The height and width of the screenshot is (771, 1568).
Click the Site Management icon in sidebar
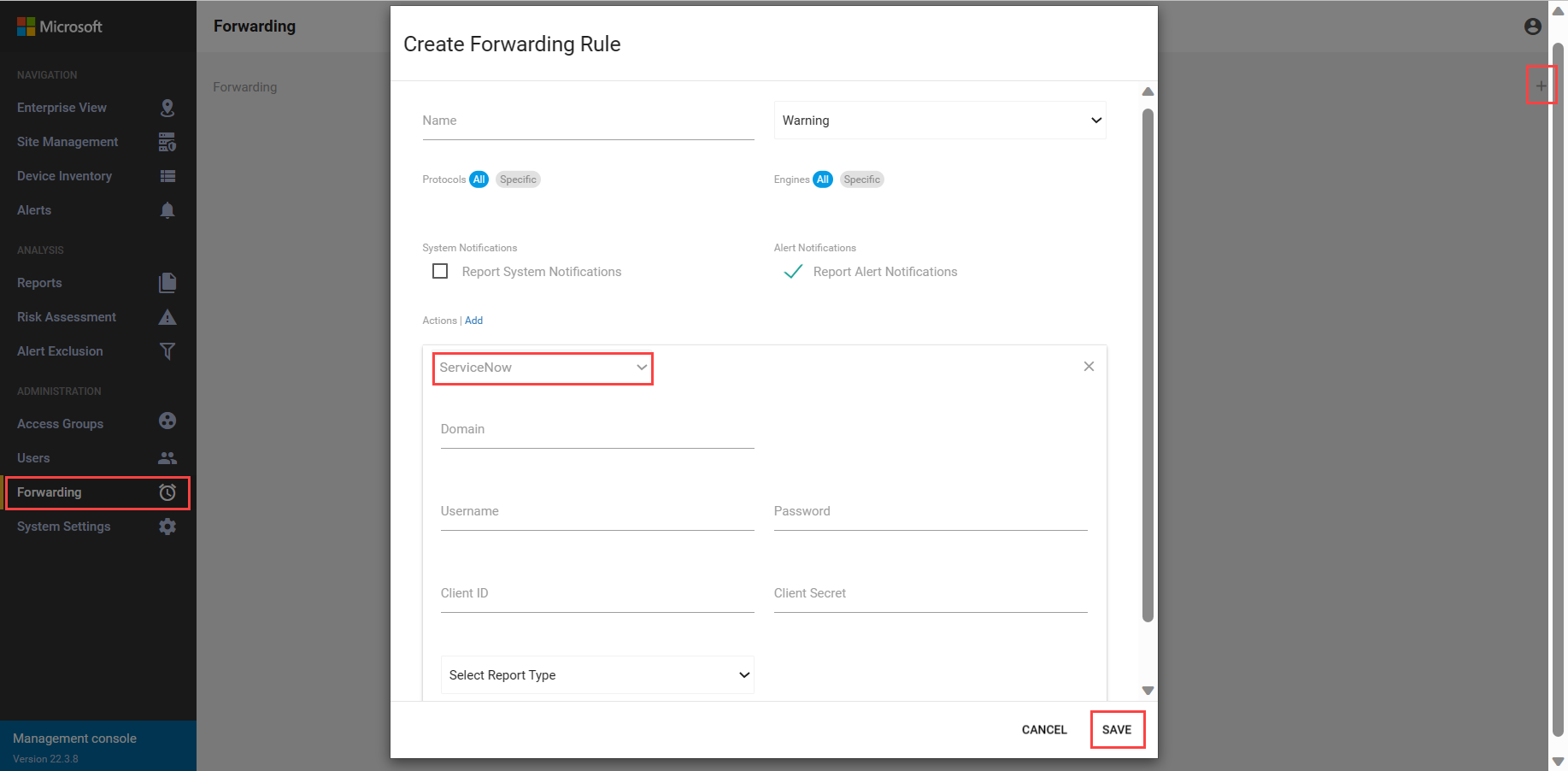click(x=167, y=142)
